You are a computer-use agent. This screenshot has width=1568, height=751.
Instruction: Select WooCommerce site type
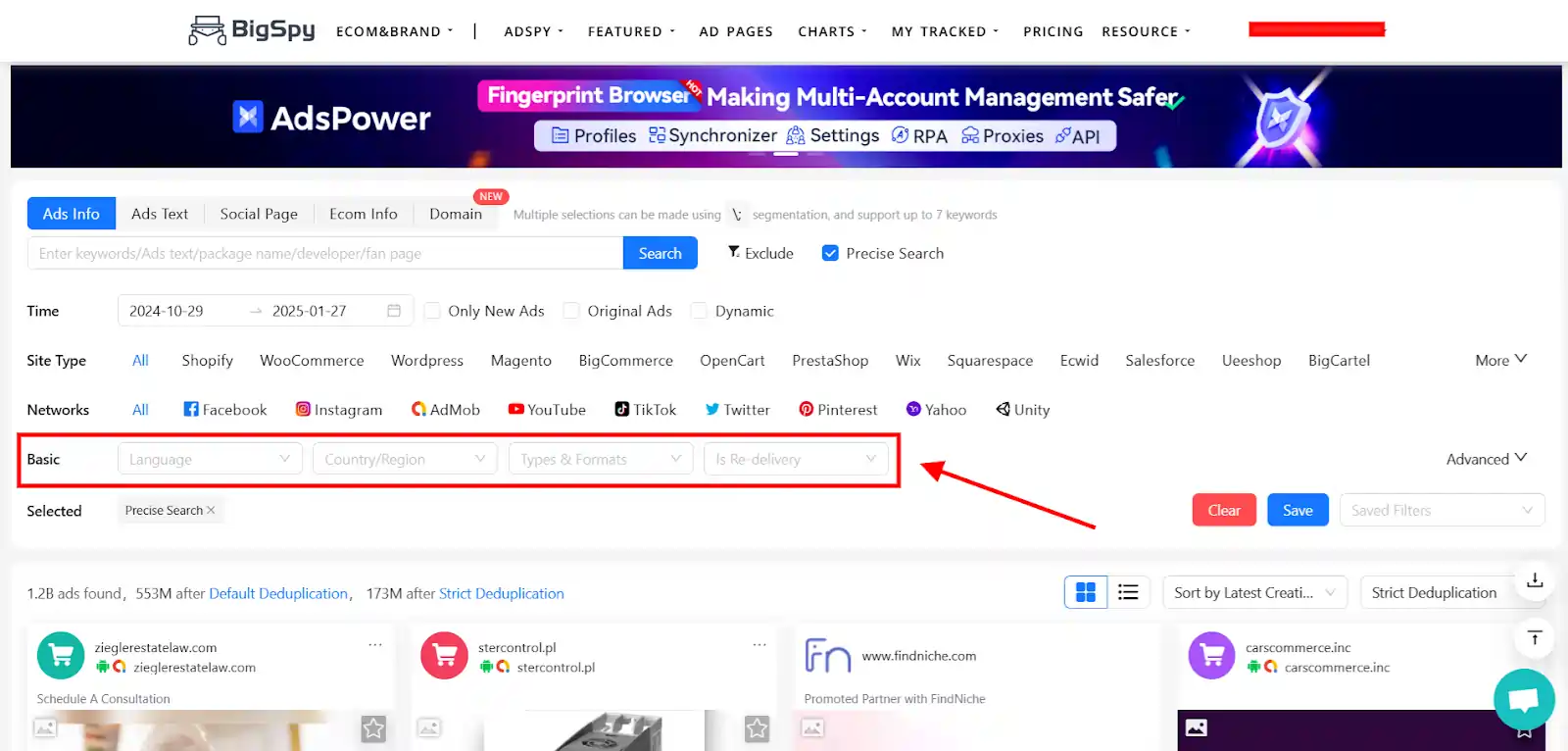coord(312,361)
